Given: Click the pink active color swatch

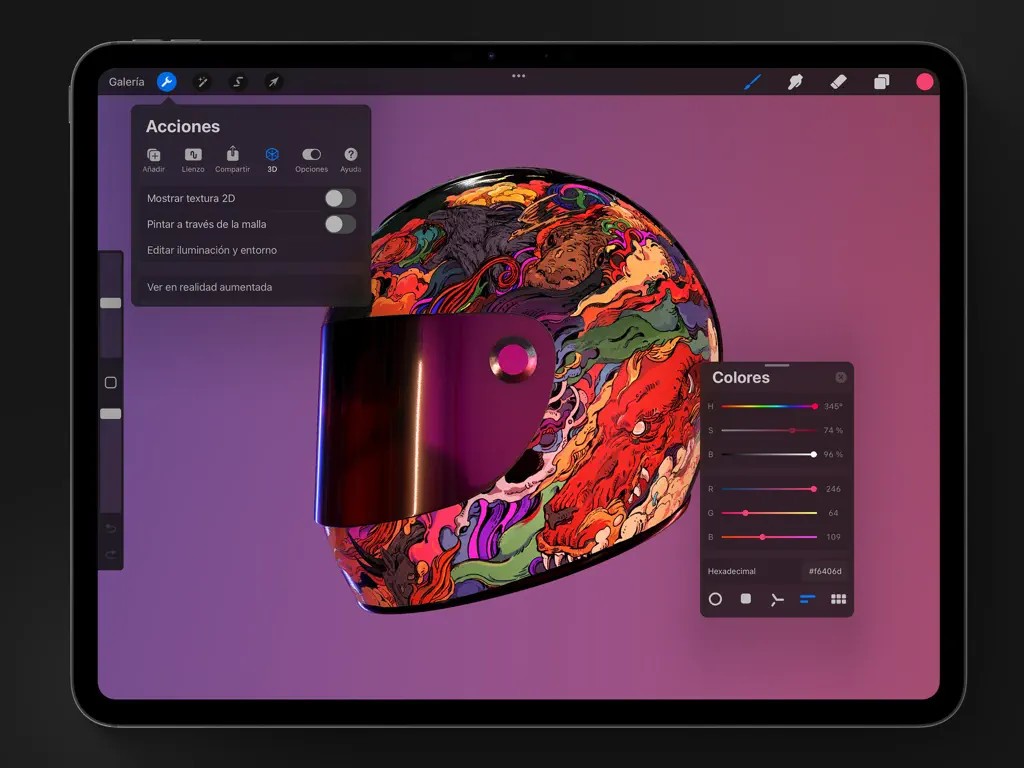Looking at the screenshot, I should click(x=925, y=82).
